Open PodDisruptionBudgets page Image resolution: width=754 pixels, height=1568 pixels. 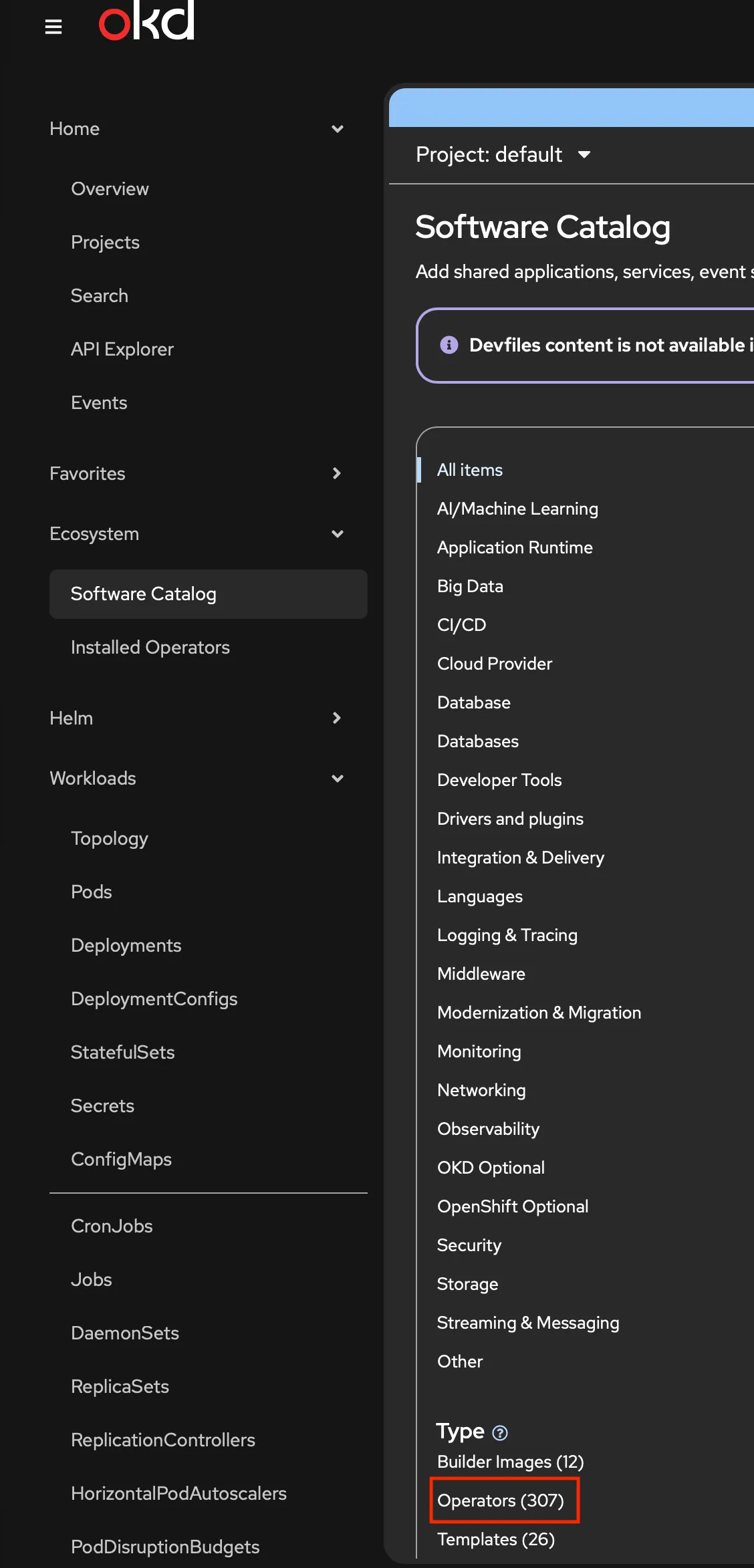point(165,1547)
